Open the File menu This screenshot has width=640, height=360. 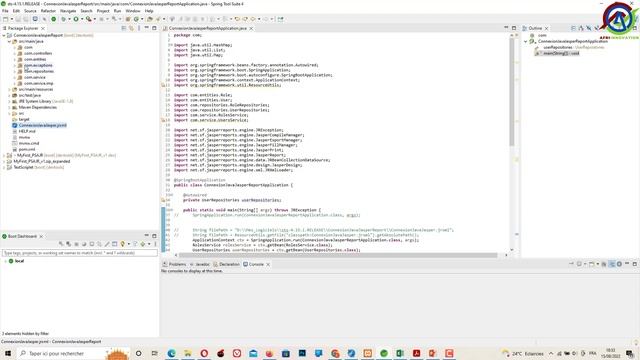tap(5, 11)
